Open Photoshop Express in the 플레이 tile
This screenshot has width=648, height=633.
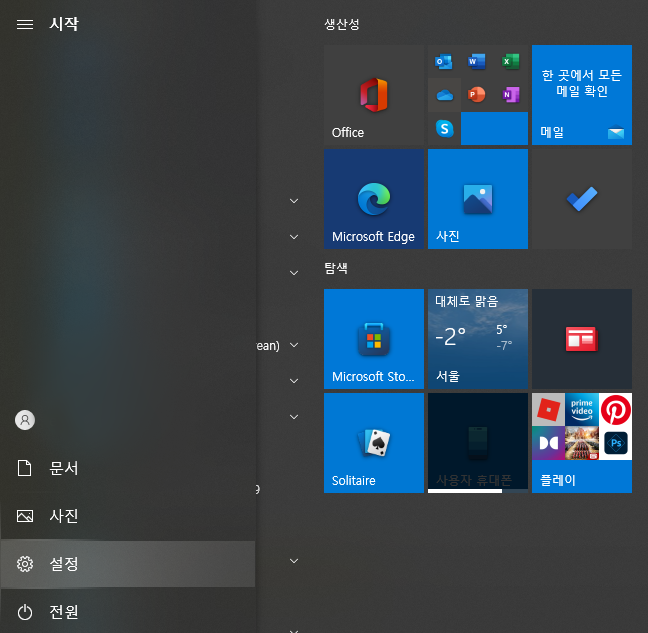(x=615, y=443)
